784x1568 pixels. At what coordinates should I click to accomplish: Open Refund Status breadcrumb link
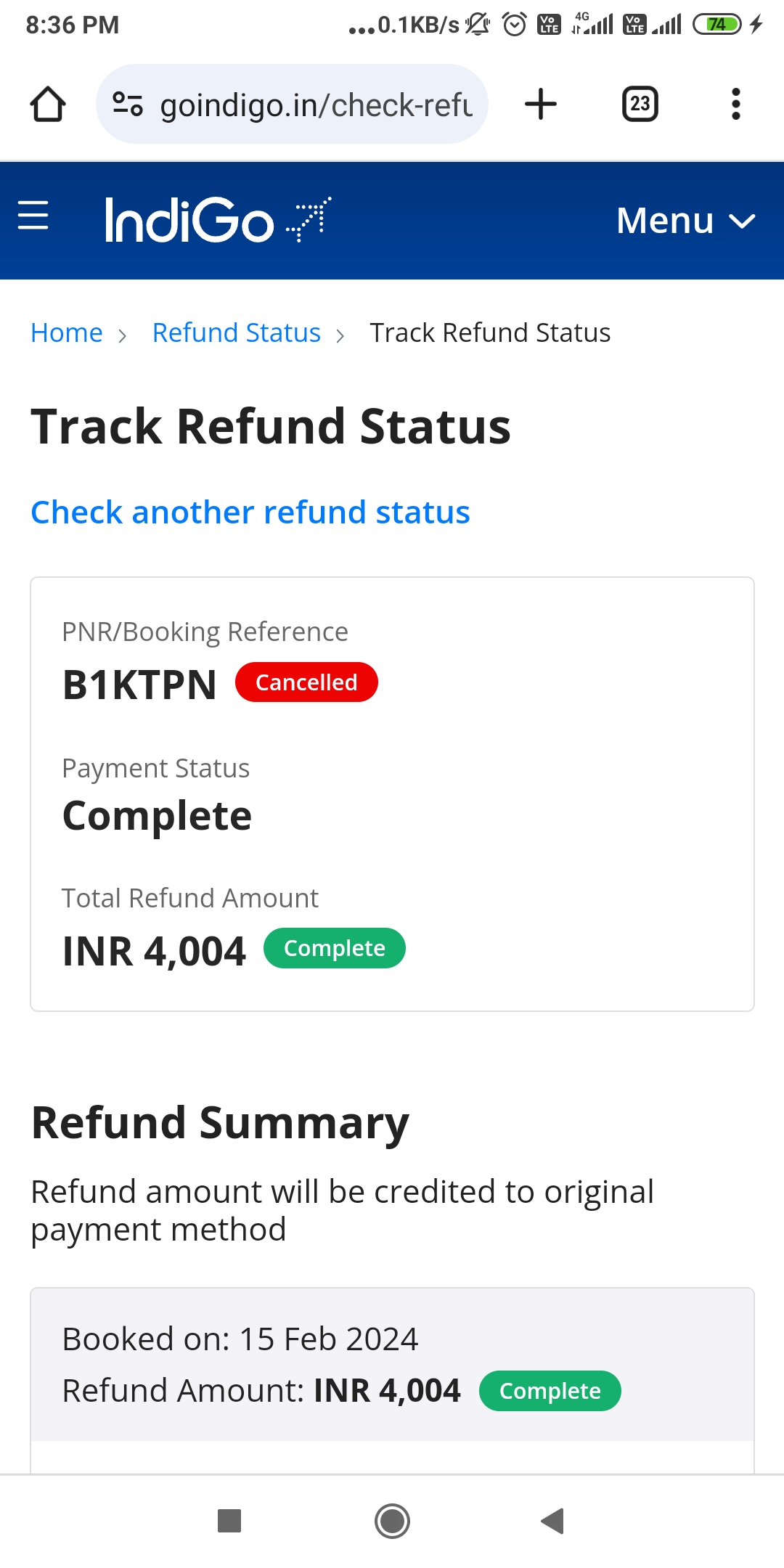point(237,332)
